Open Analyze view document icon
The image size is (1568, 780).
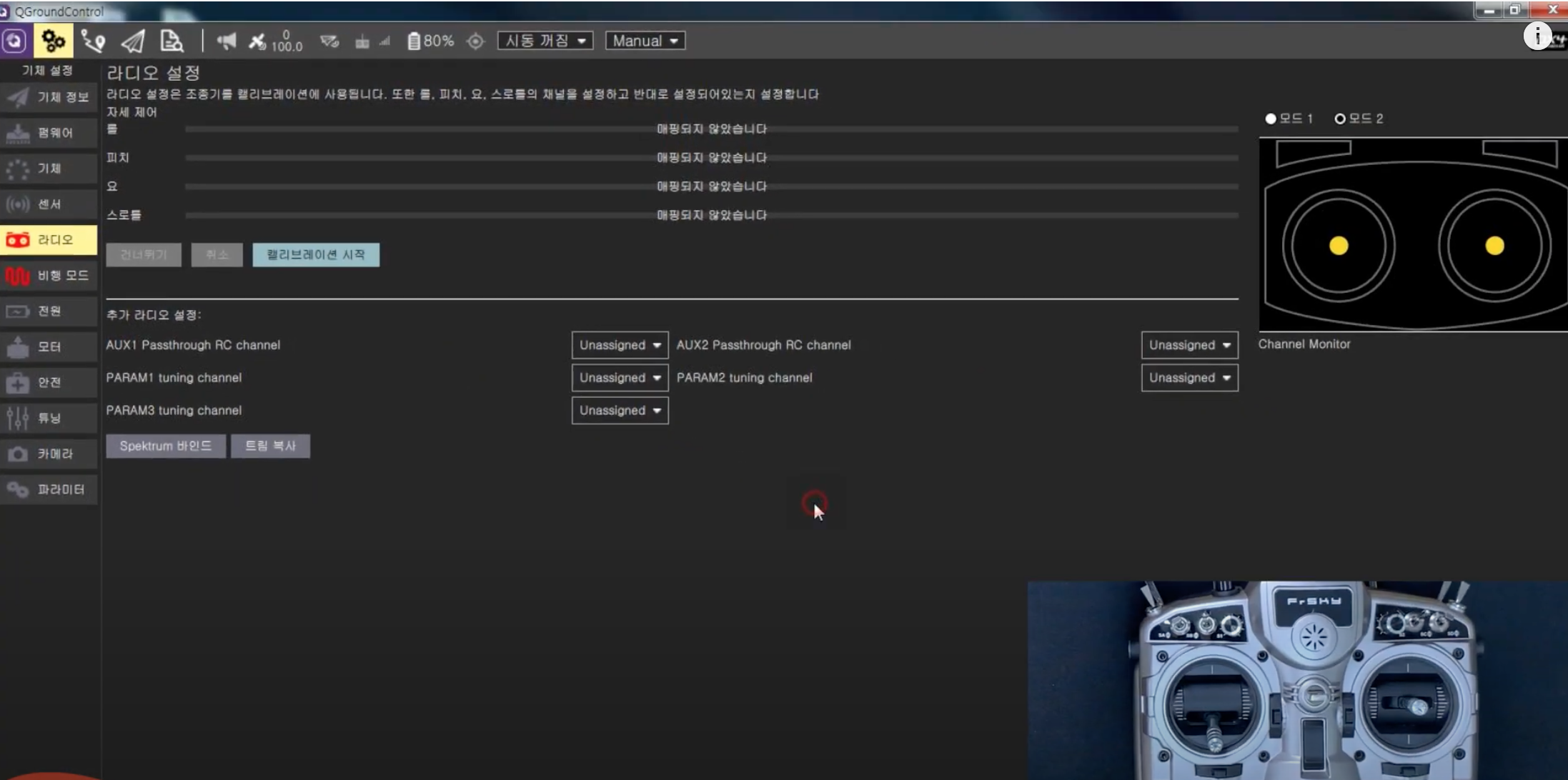pyautogui.click(x=172, y=41)
